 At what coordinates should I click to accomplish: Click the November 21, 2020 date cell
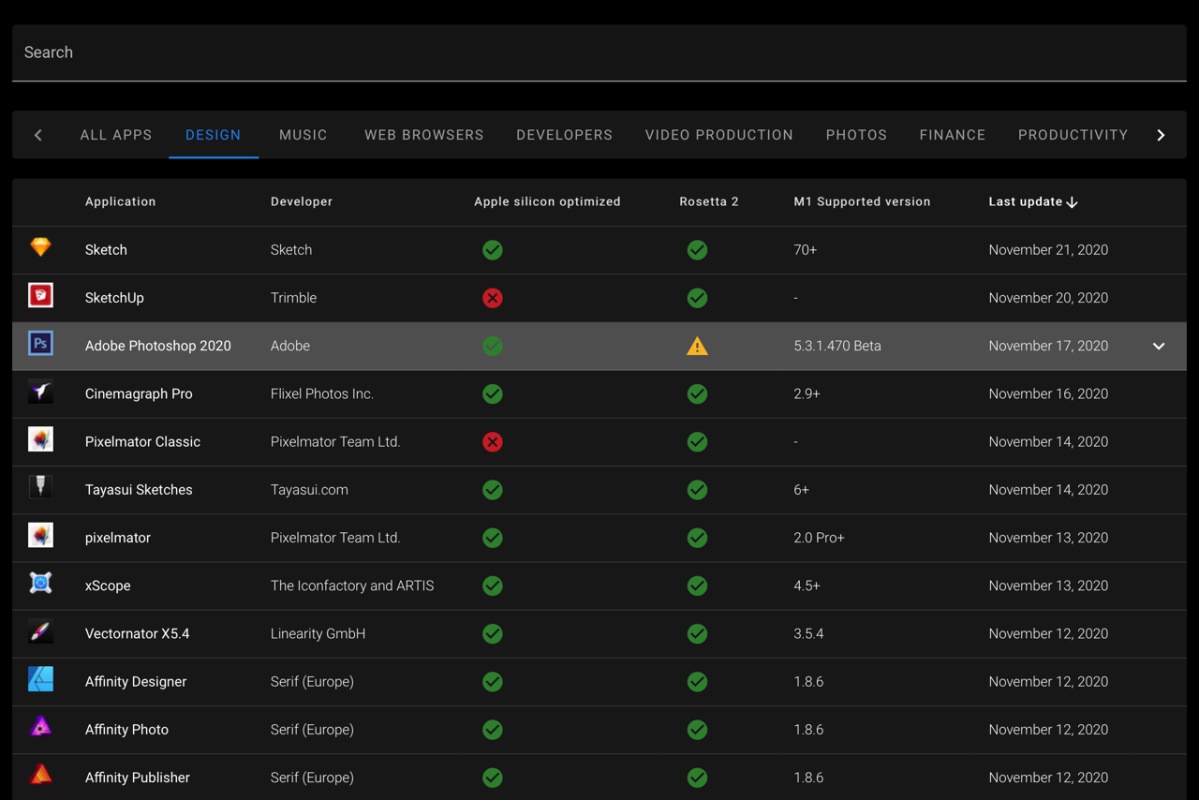[1048, 250]
